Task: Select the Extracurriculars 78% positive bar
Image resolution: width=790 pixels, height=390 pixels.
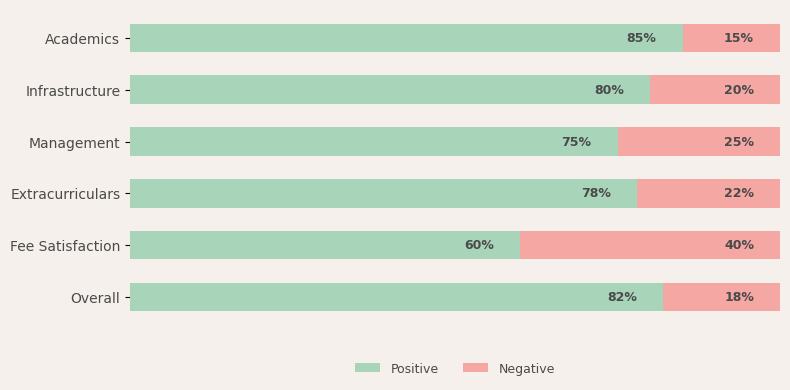Action: (383, 193)
